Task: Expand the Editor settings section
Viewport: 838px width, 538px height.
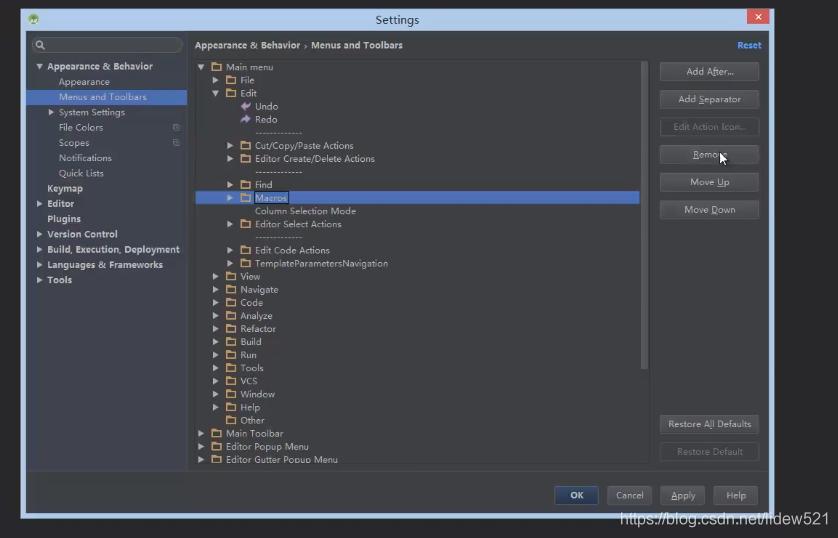Action: point(39,204)
